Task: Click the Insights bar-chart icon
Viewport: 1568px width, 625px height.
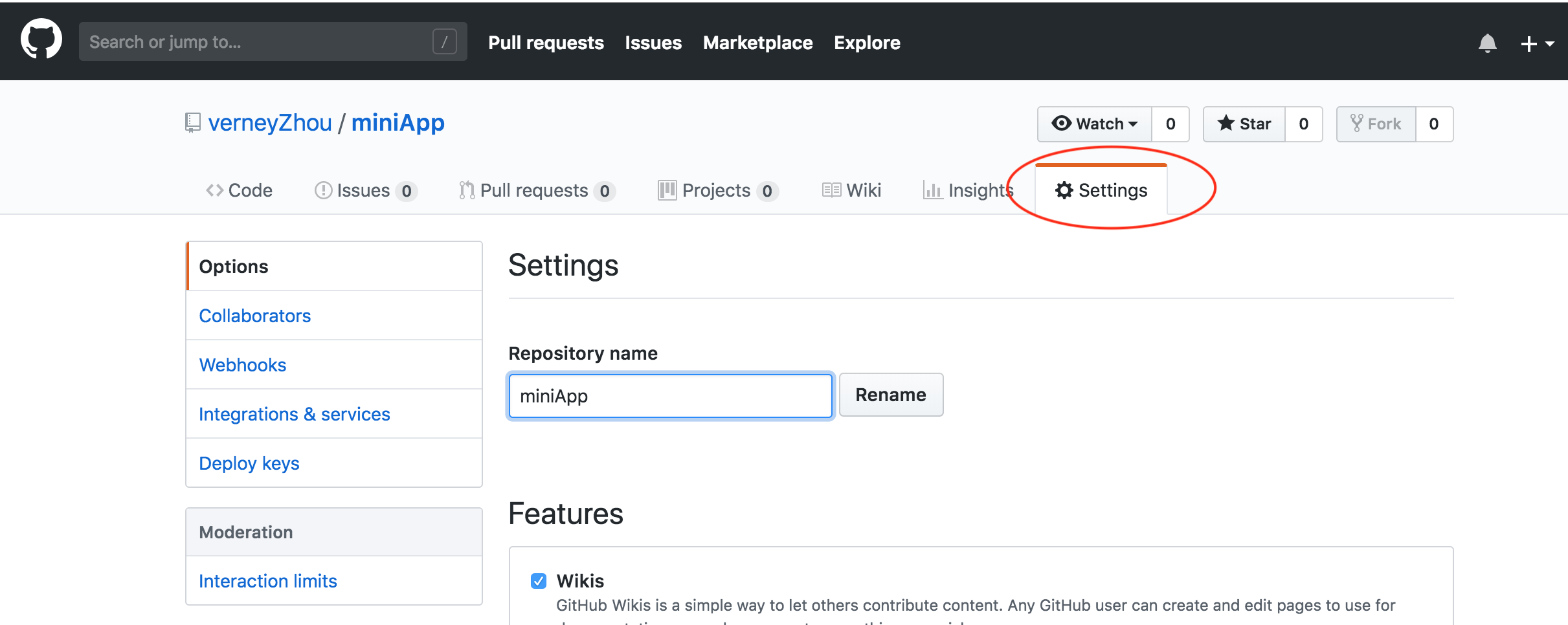Action: pyautogui.click(x=932, y=190)
